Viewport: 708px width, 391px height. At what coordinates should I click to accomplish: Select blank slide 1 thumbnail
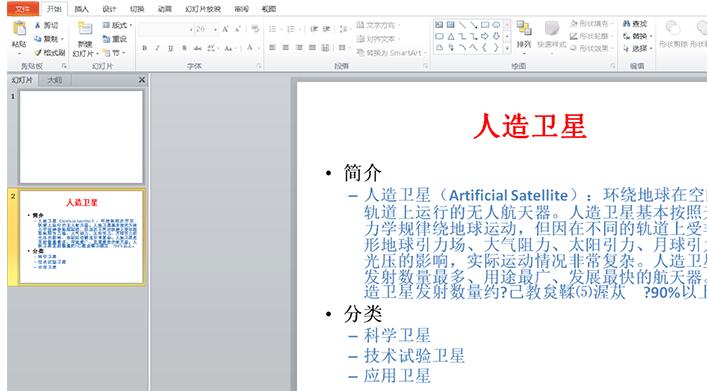pyautogui.click(x=81, y=137)
